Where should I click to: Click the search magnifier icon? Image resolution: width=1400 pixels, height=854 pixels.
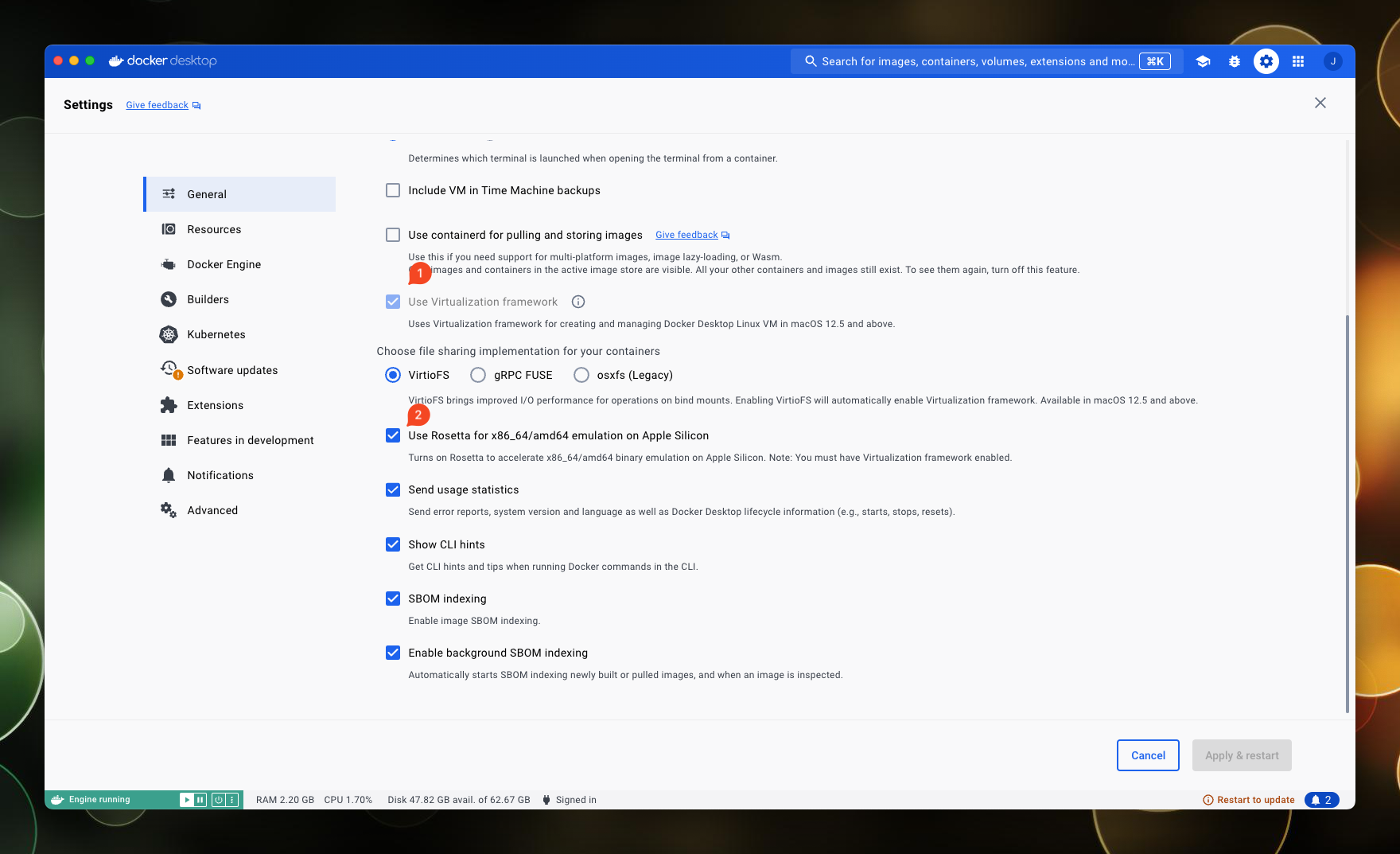(x=811, y=61)
